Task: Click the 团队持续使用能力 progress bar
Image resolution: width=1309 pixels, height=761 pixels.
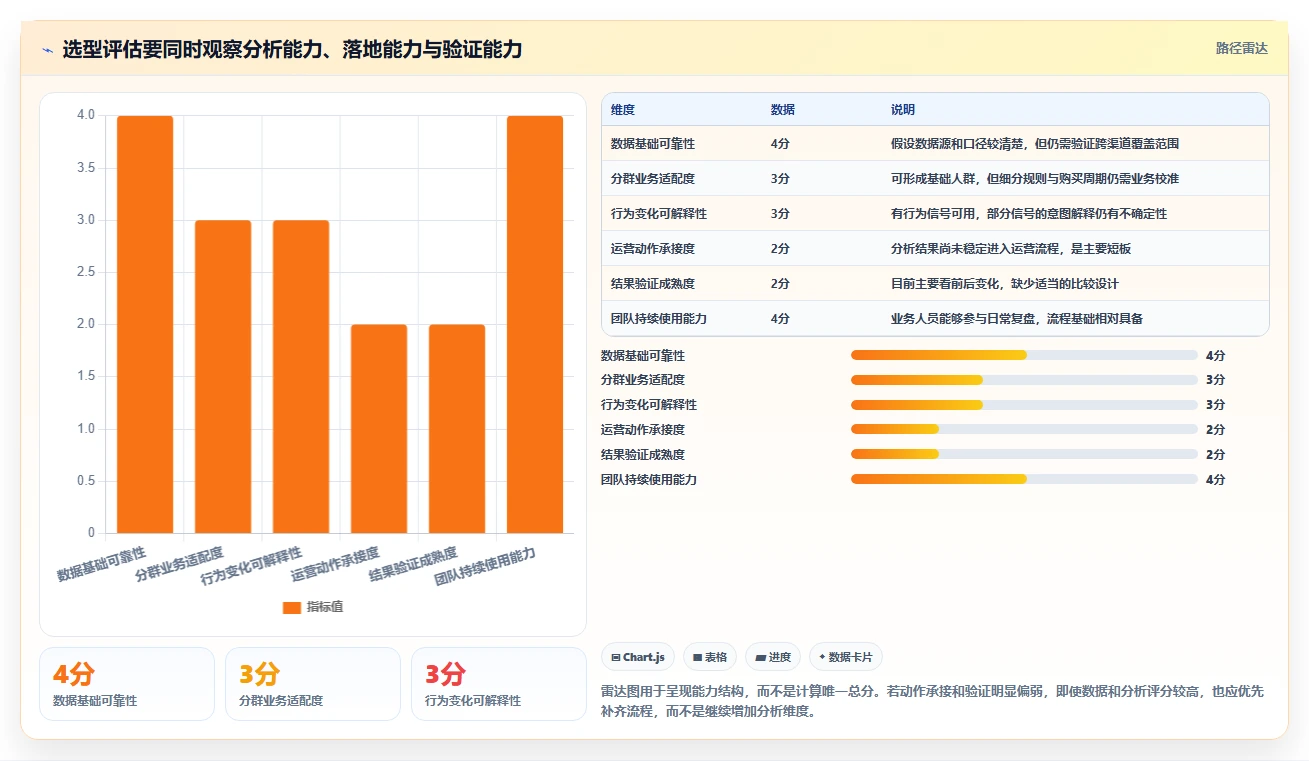Action: [1024, 479]
